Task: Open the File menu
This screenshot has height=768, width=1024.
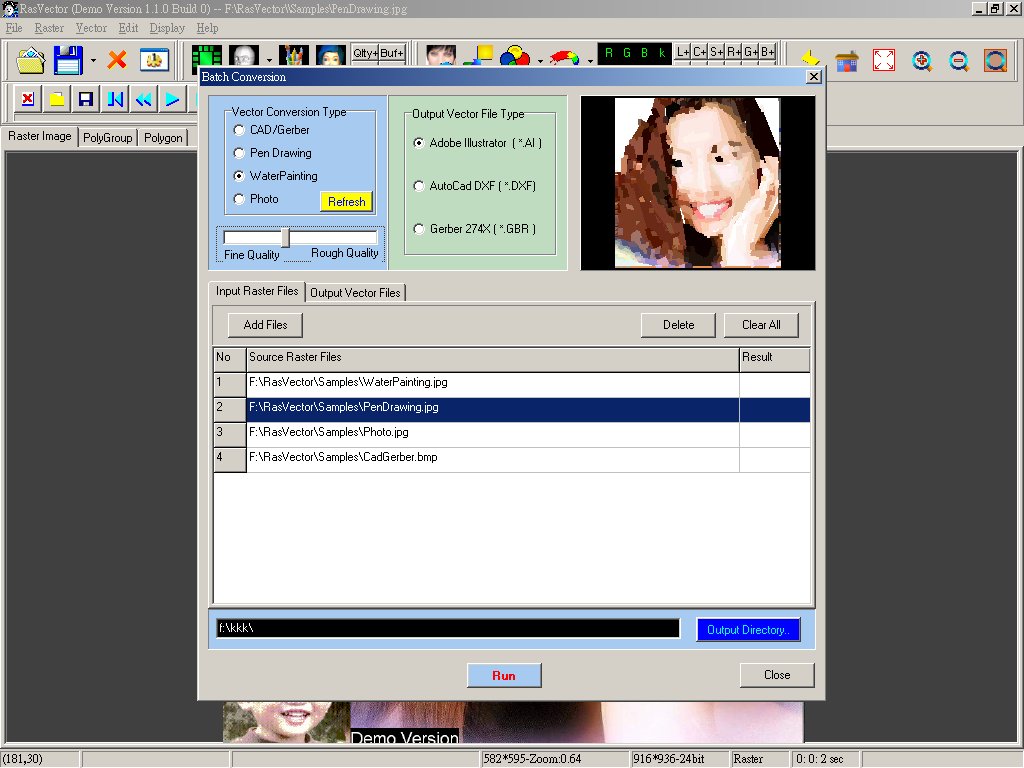Action: click(x=14, y=28)
